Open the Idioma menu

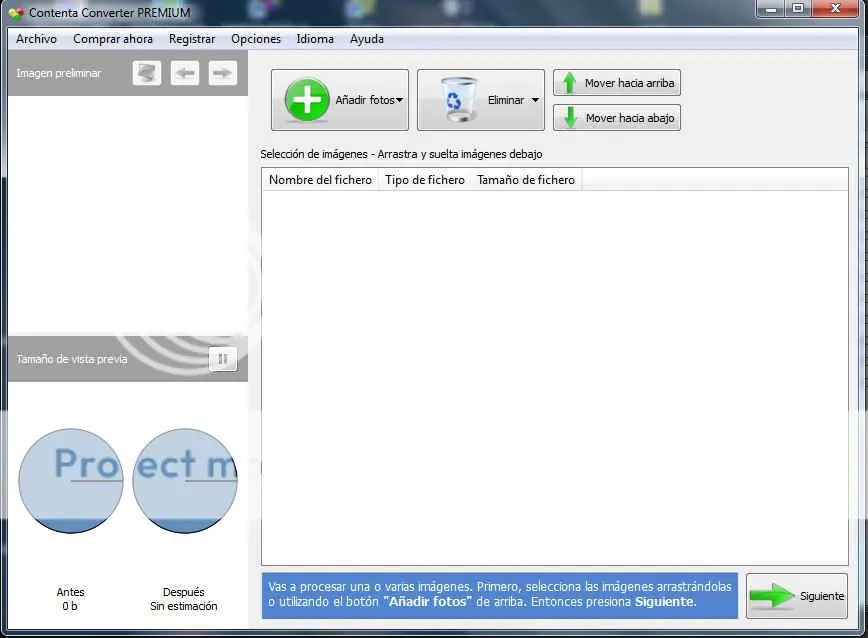pyautogui.click(x=315, y=39)
